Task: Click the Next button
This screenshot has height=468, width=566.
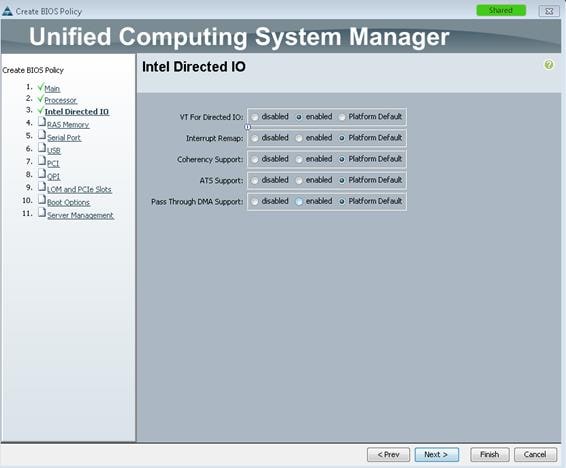Action: (437, 455)
